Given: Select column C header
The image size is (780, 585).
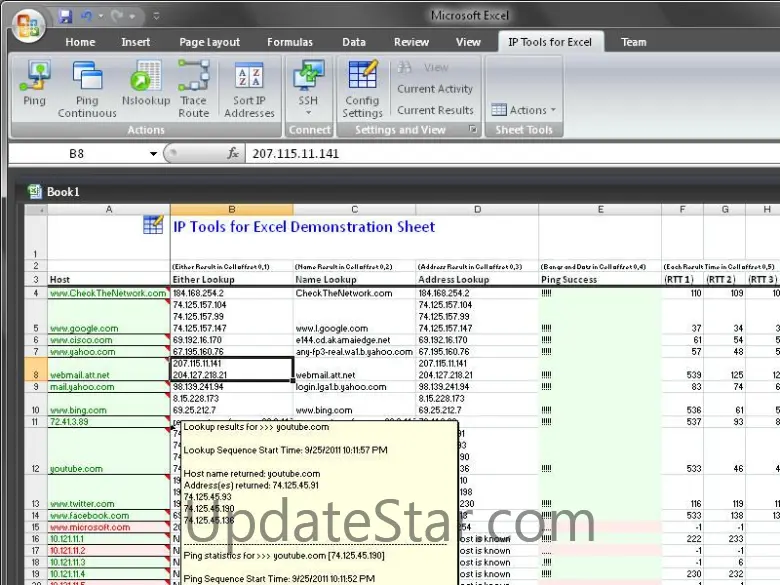Looking at the screenshot, I should pos(354,210).
